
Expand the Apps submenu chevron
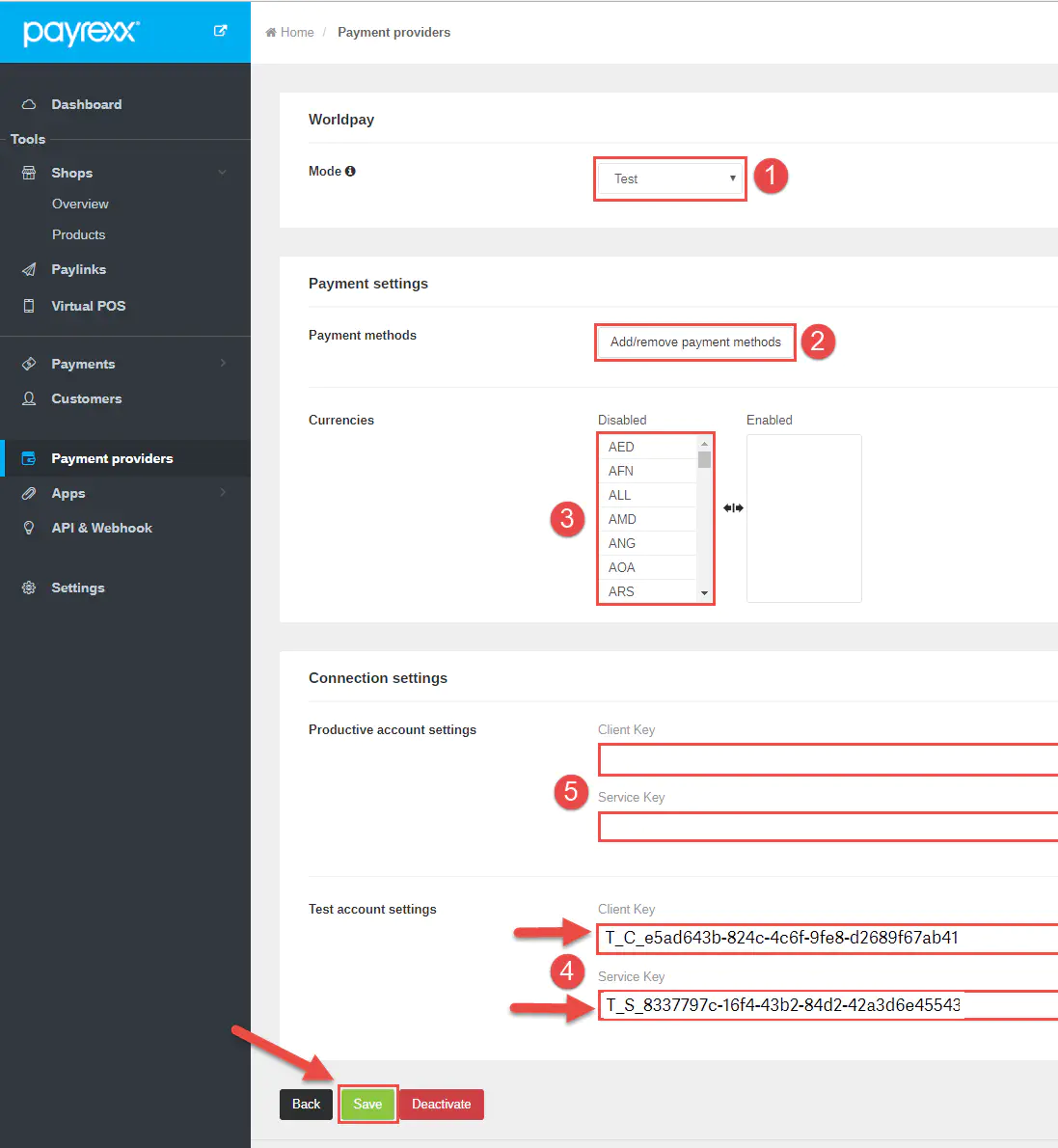223,492
